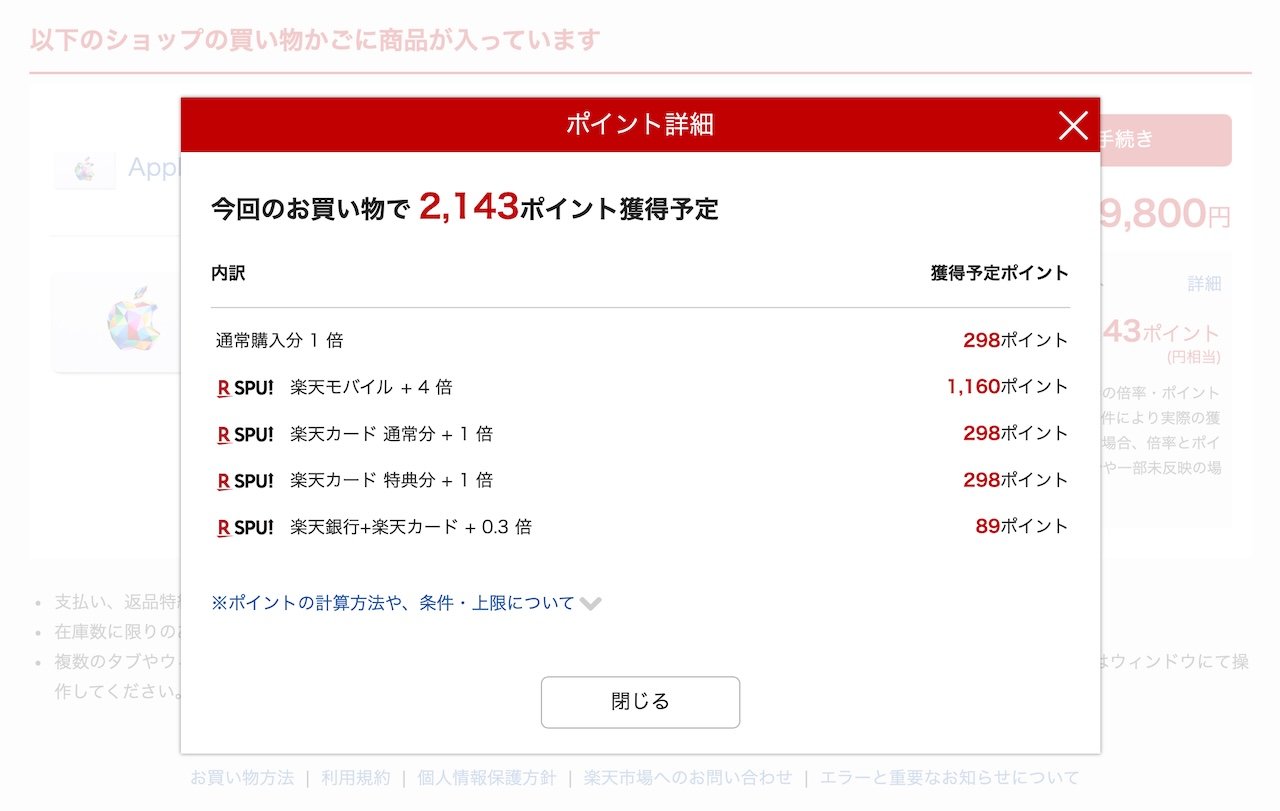
Task: Open エラーと重要なお知らせについて footer link
Action: point(950,777)
